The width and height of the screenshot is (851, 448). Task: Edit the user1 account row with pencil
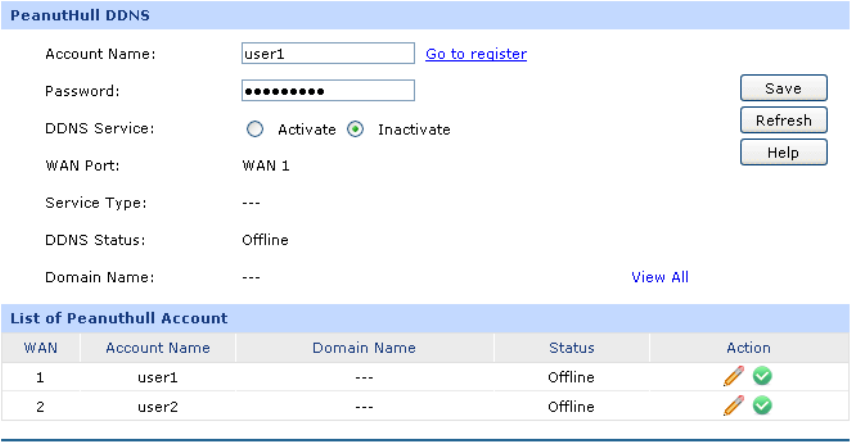click(734, 376)
